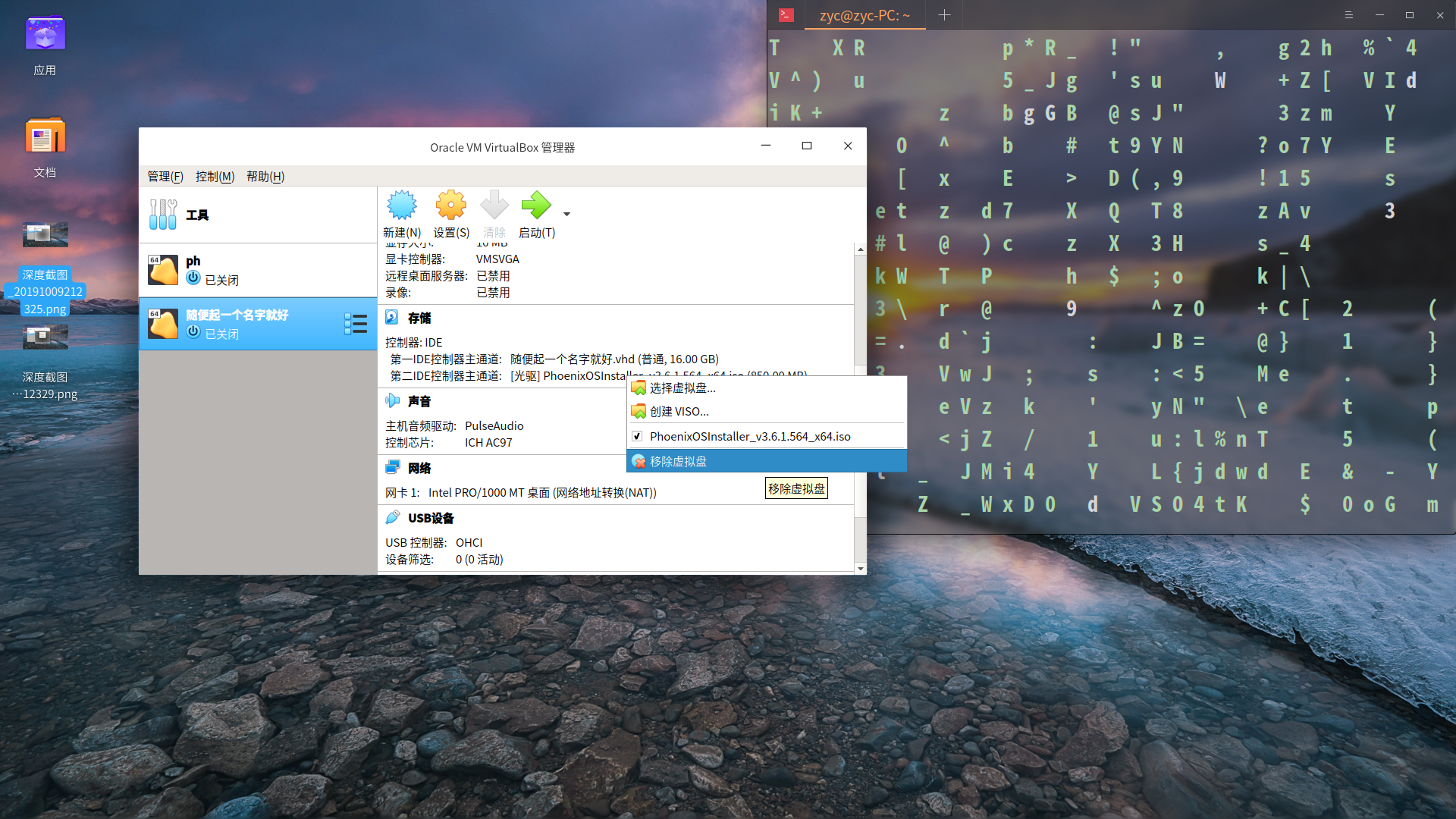The height and width of the screenshot is (819, 1456).
Task: Click the Storage (存储) section icon
Action: (x=392, y=318)
